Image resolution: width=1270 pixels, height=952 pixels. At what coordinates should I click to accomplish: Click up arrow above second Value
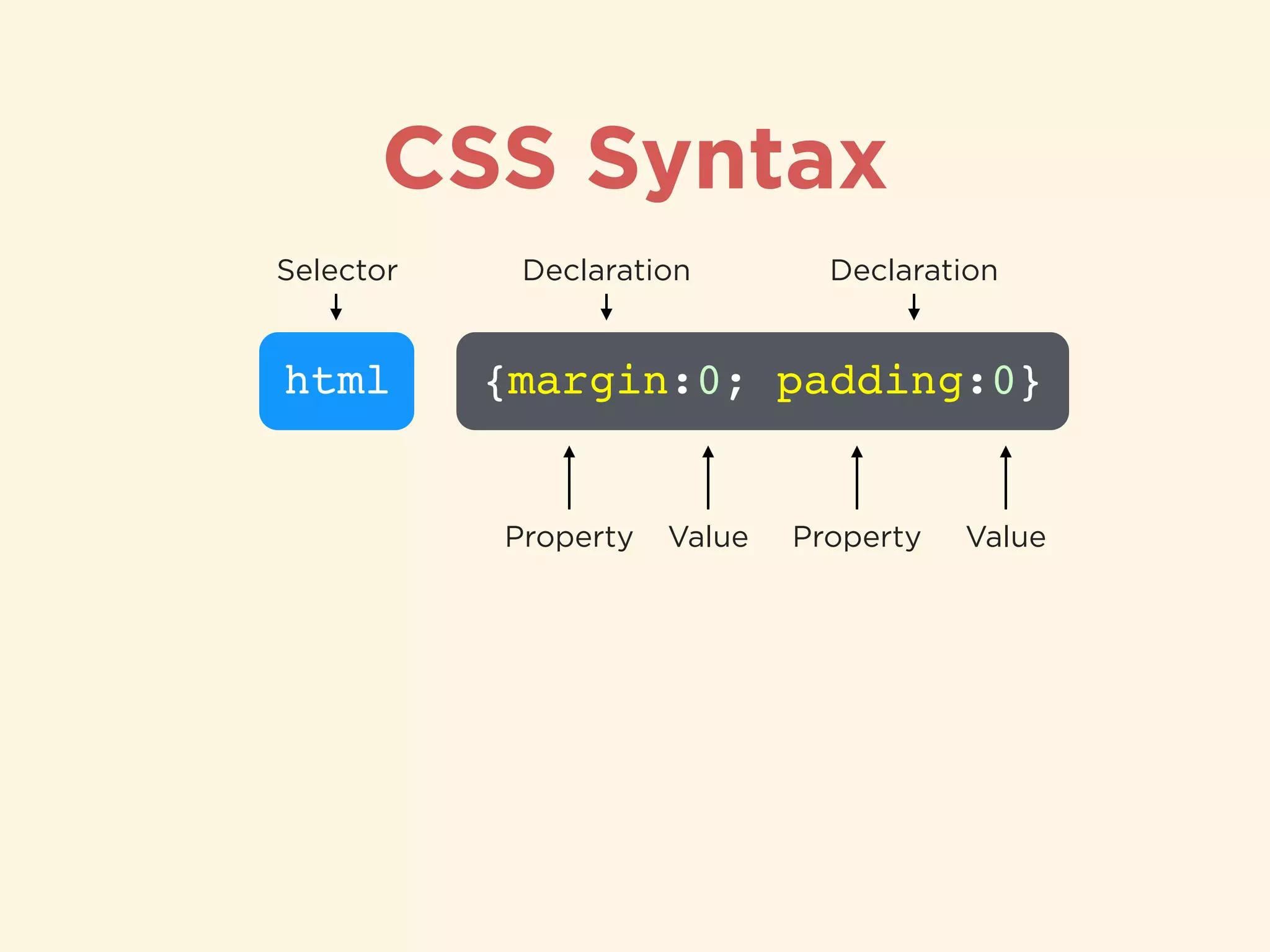coord(1006,477)
